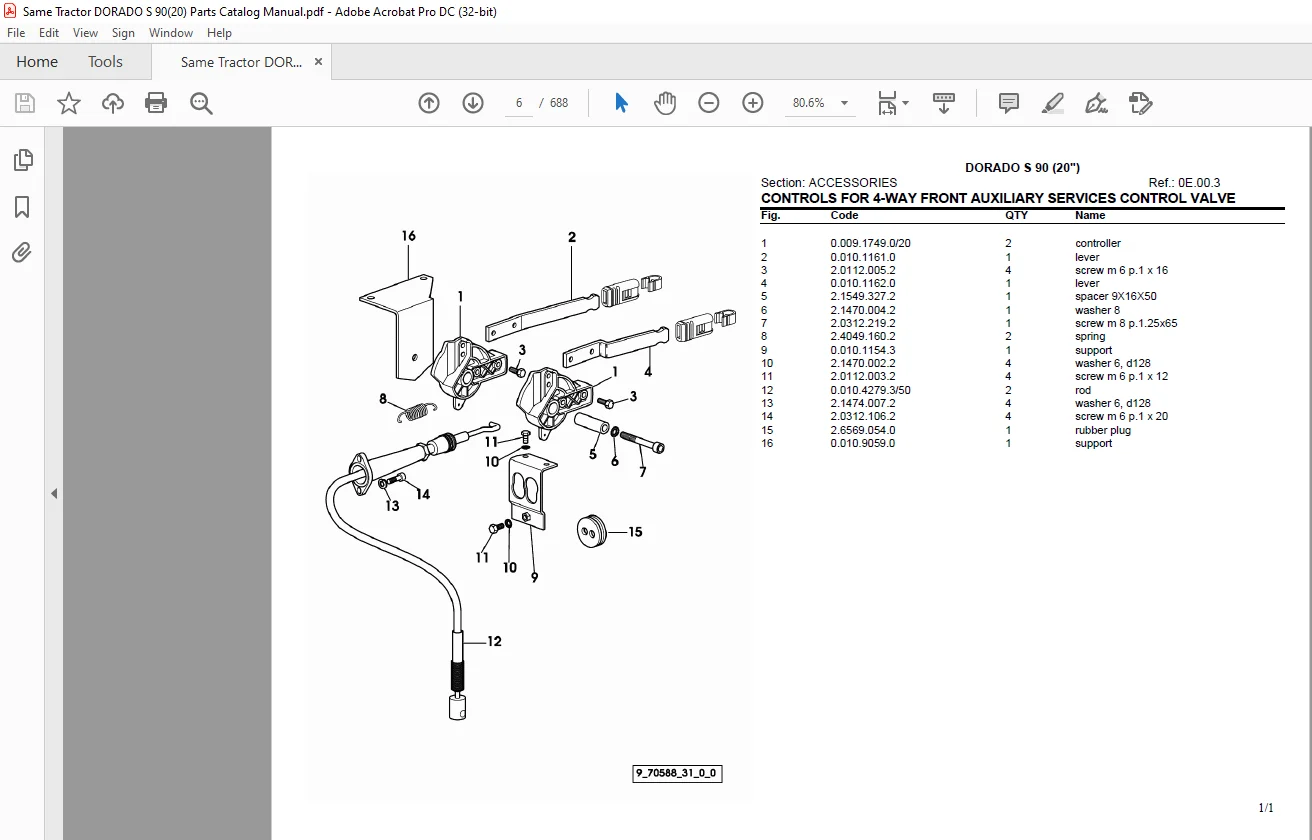Select the Same Tractor DOR... document tab

(x=241, y=62)
